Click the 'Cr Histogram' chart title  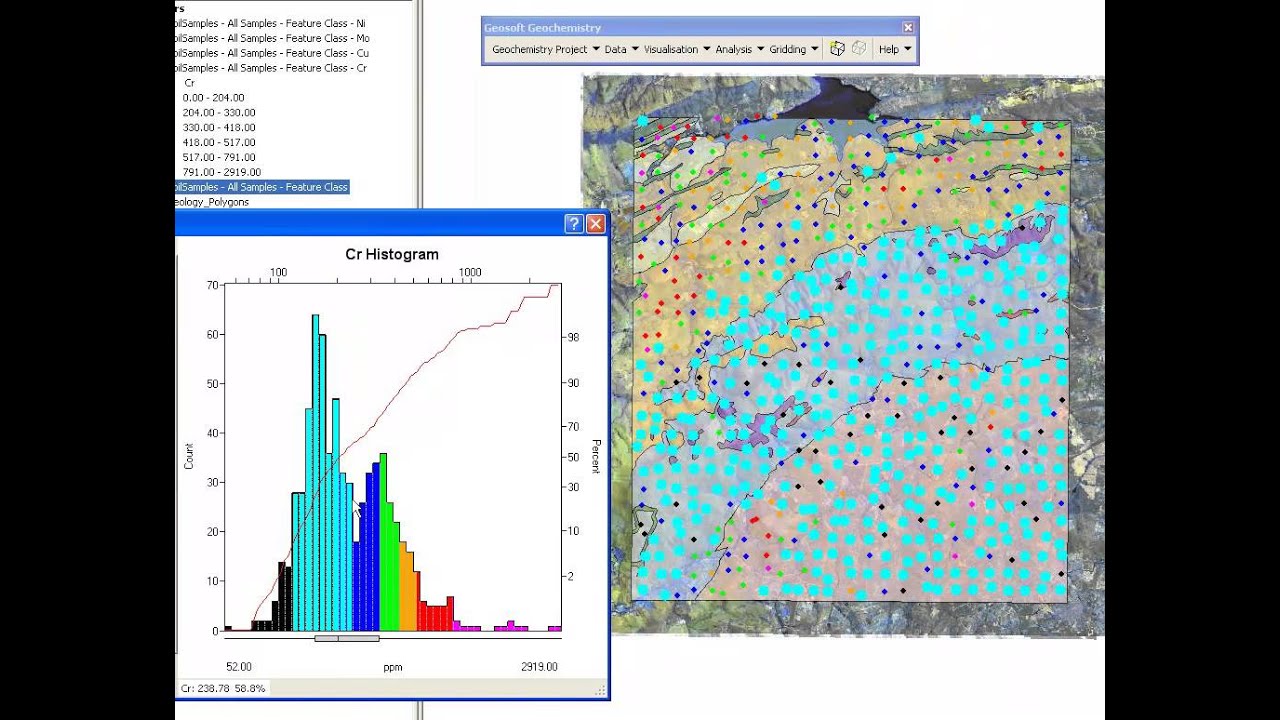(x=392, y=254)
